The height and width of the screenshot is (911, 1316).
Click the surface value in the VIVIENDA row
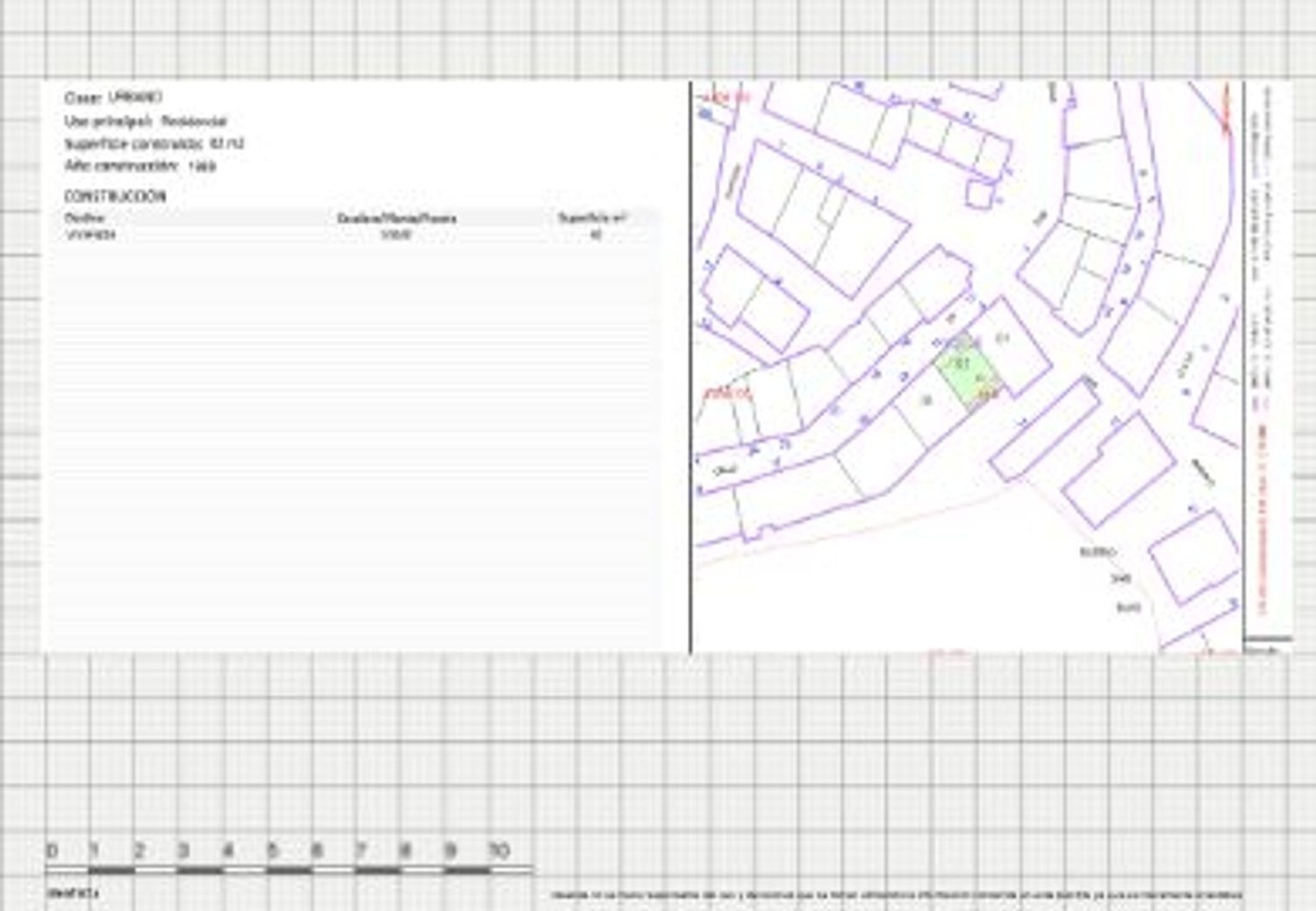point(596,235)
